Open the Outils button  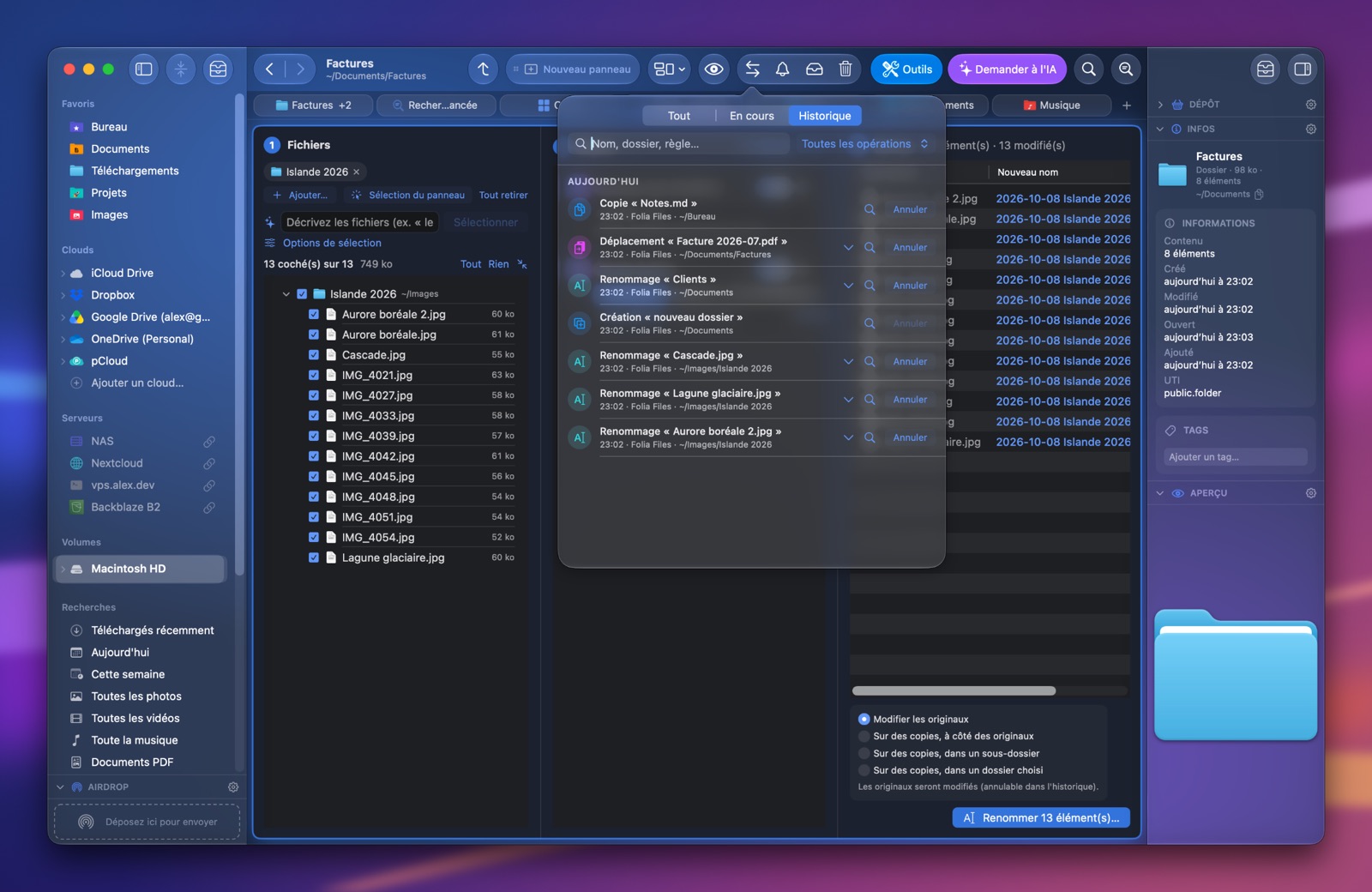pos(906,69)
